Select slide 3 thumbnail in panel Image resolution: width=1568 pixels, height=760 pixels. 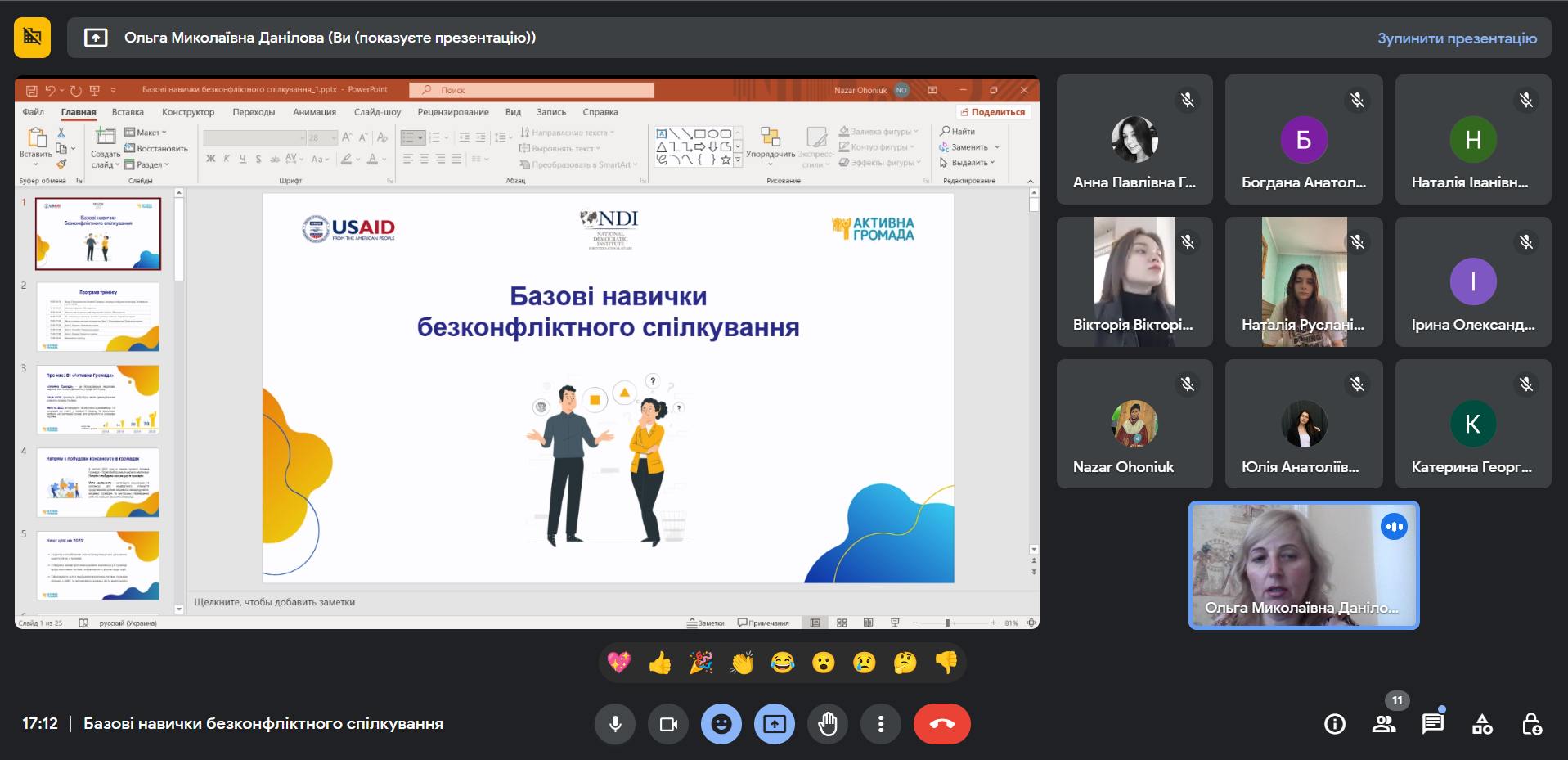tap(98, 399)
